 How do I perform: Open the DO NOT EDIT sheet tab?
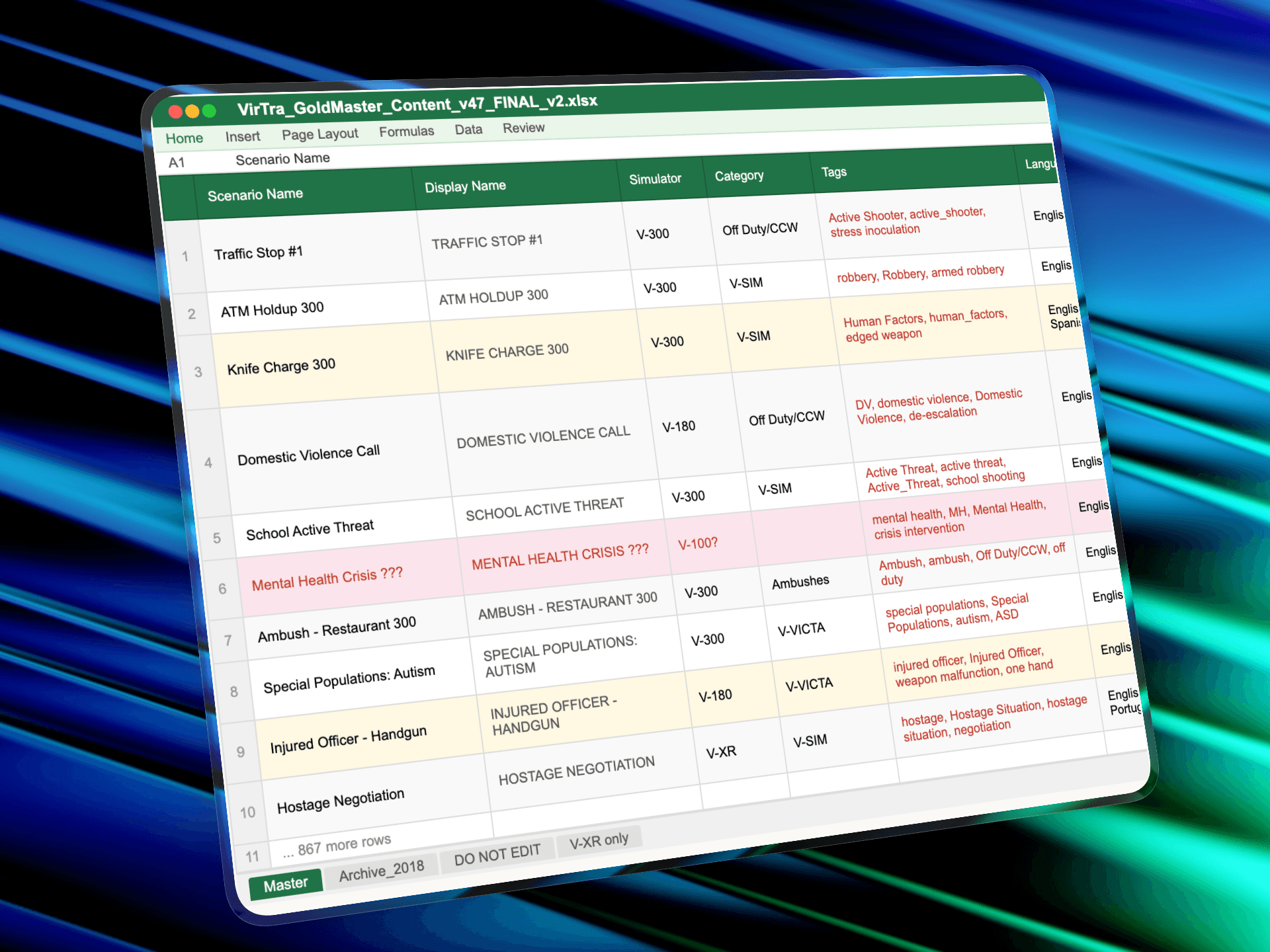(x=497, y=855)
